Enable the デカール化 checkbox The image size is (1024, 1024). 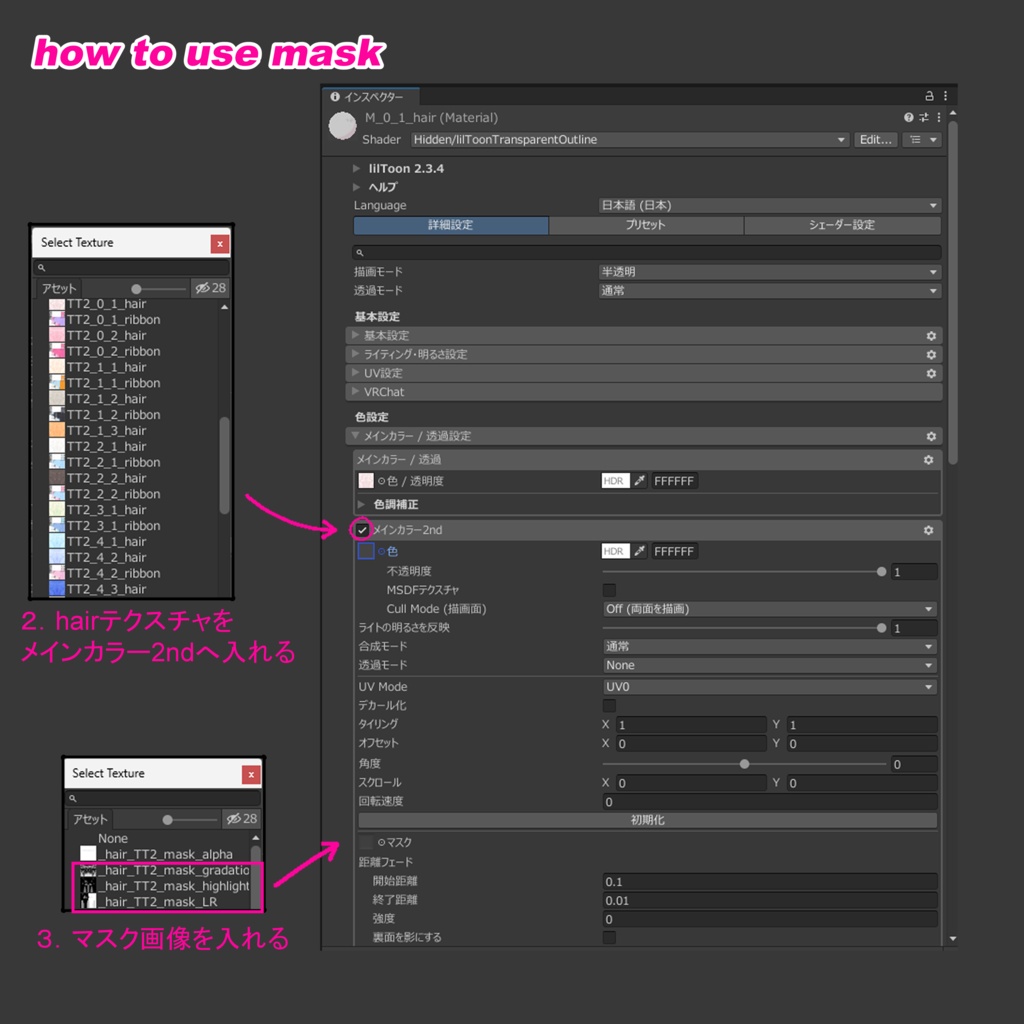pos(609,706)
